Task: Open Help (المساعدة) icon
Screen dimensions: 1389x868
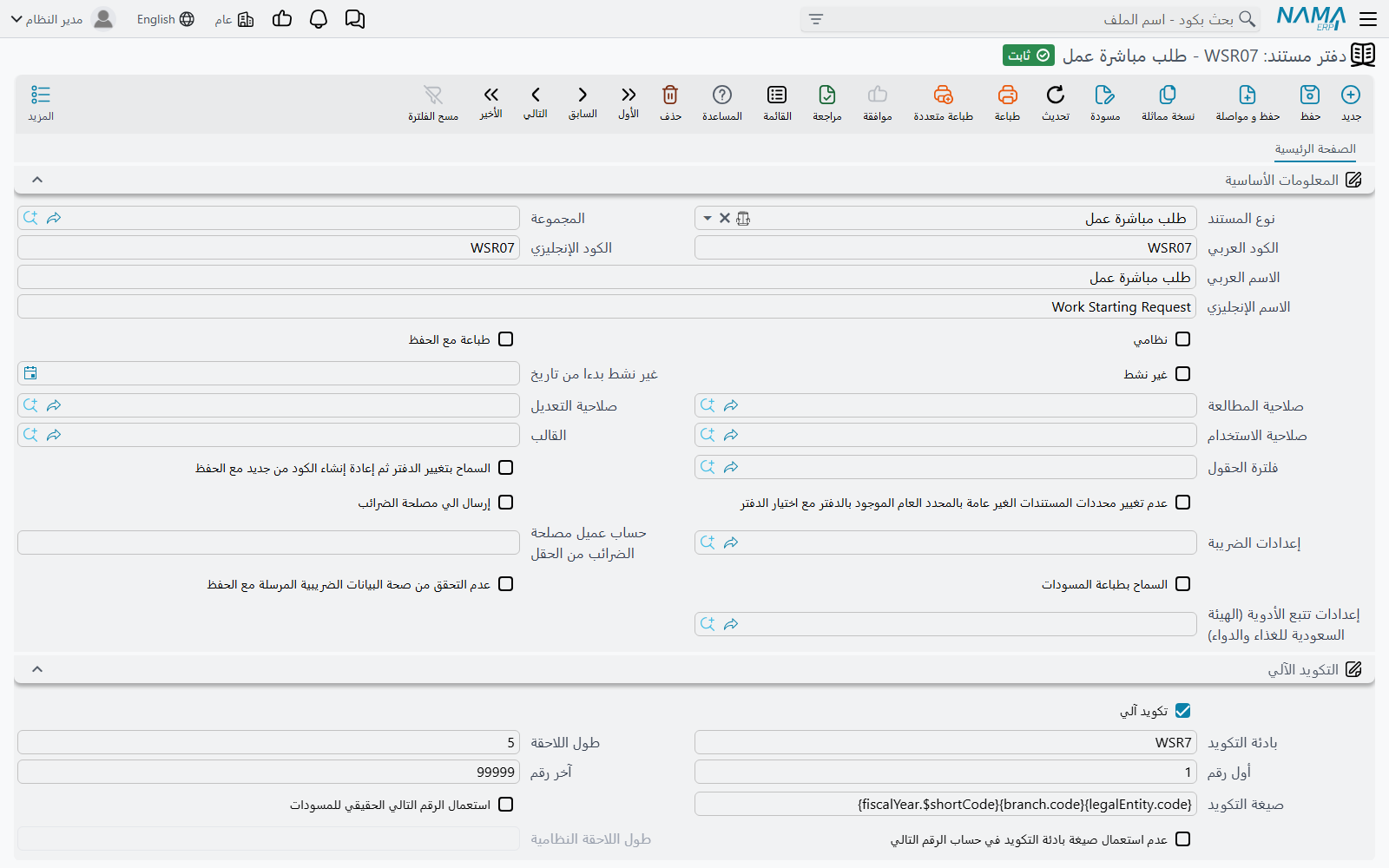Action: 722,95
